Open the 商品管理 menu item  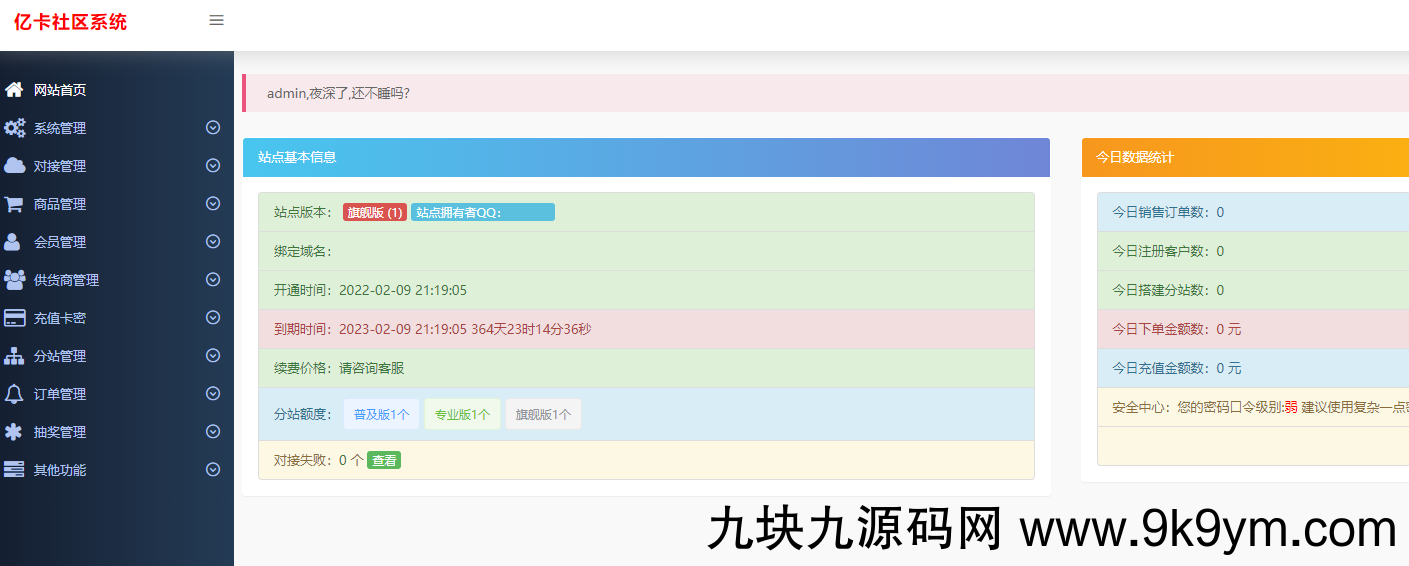tap(60, 204)
